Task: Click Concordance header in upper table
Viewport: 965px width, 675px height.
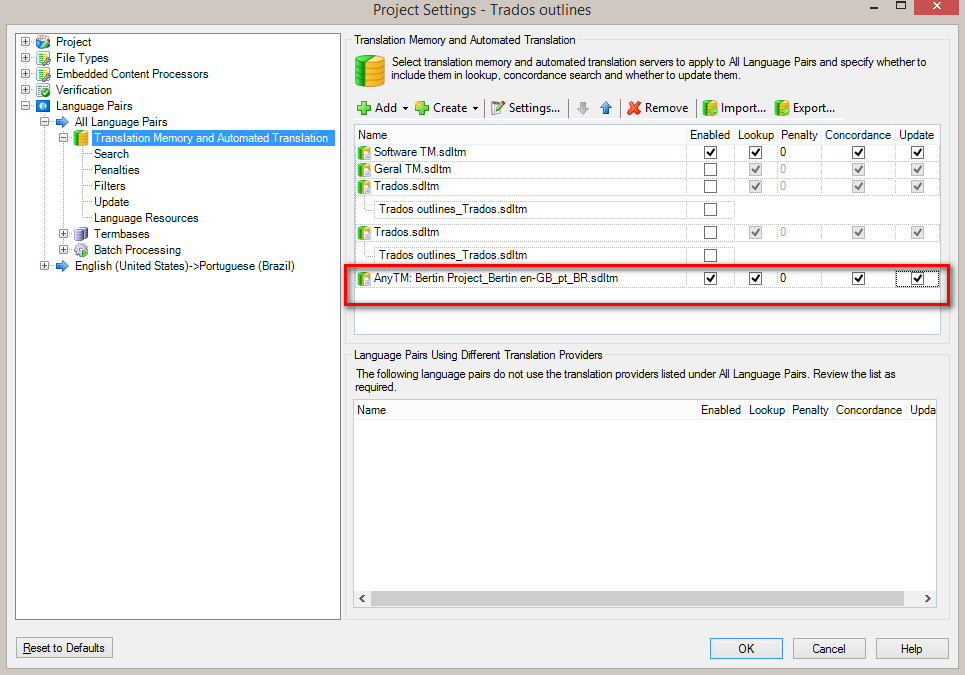Action: [x=858, y=135]
